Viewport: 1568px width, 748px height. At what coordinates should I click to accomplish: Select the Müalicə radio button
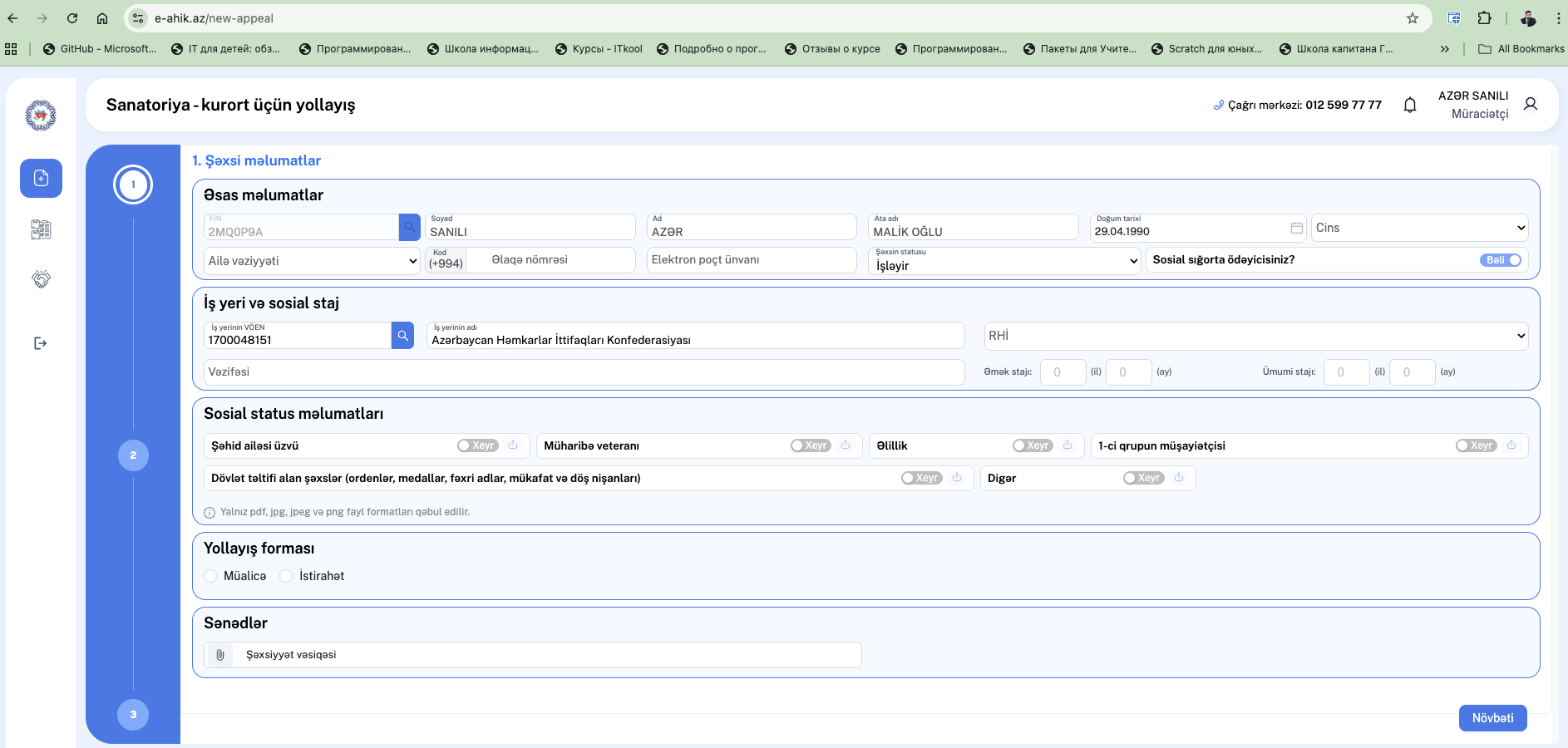[211, 576]
